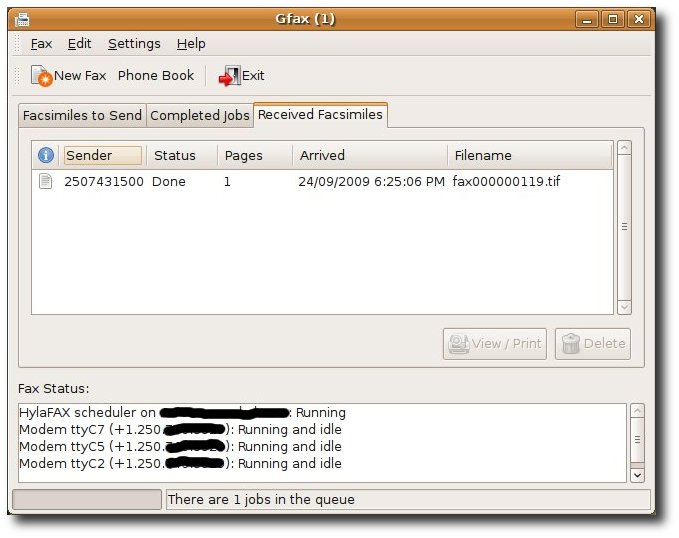Select the Received Facsimiles tab
This screenshot has height=538, width=679.
[320, 115]
